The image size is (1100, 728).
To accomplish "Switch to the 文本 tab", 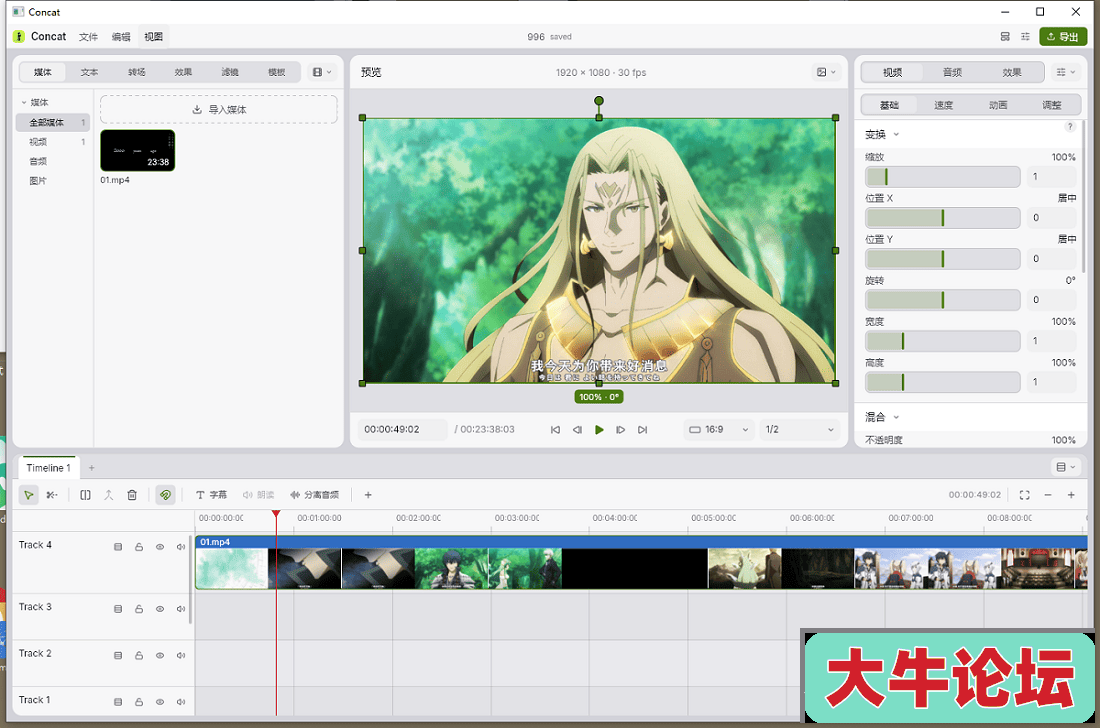I will pos(90,72).
